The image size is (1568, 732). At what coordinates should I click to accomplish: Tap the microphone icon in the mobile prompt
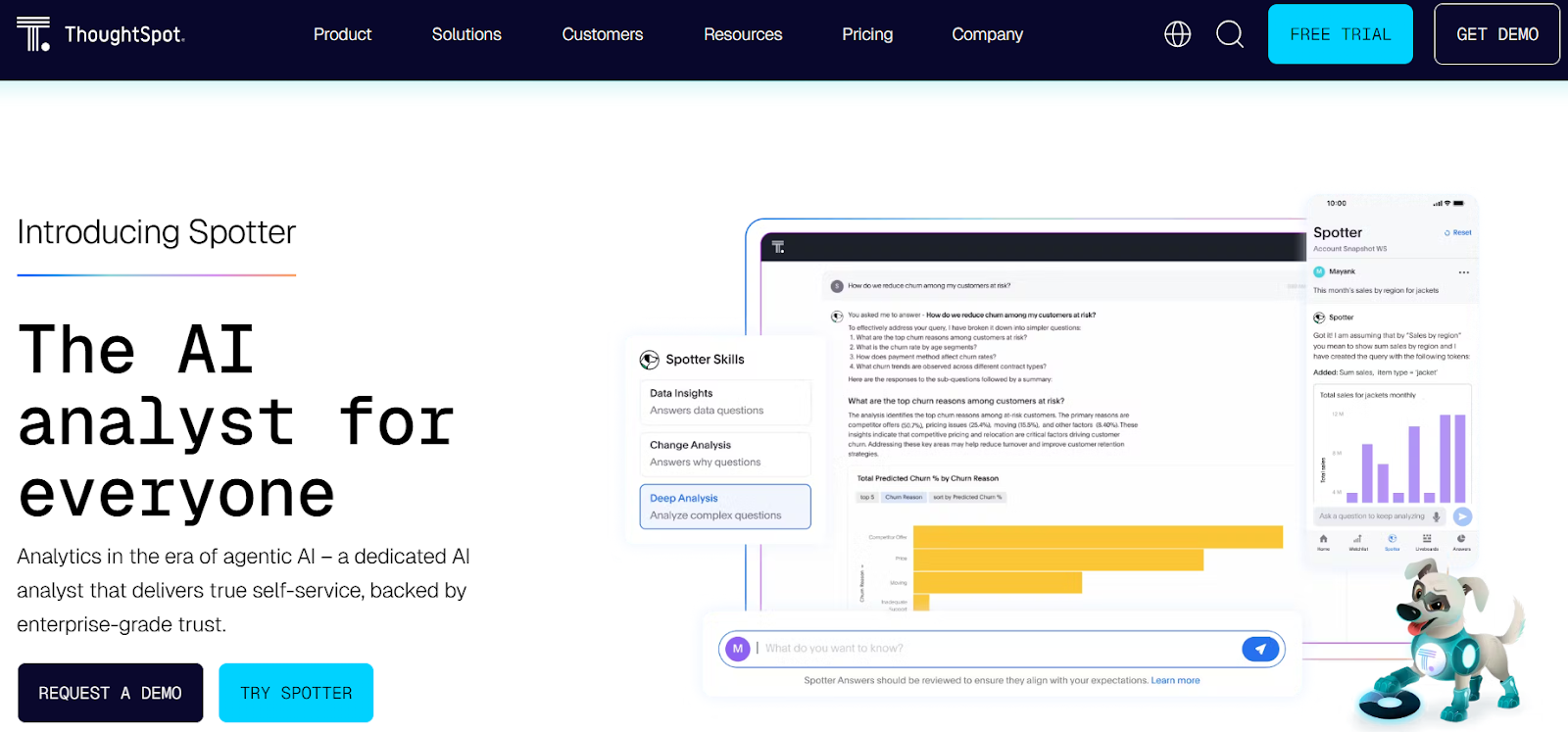(x=1437, y=516)
